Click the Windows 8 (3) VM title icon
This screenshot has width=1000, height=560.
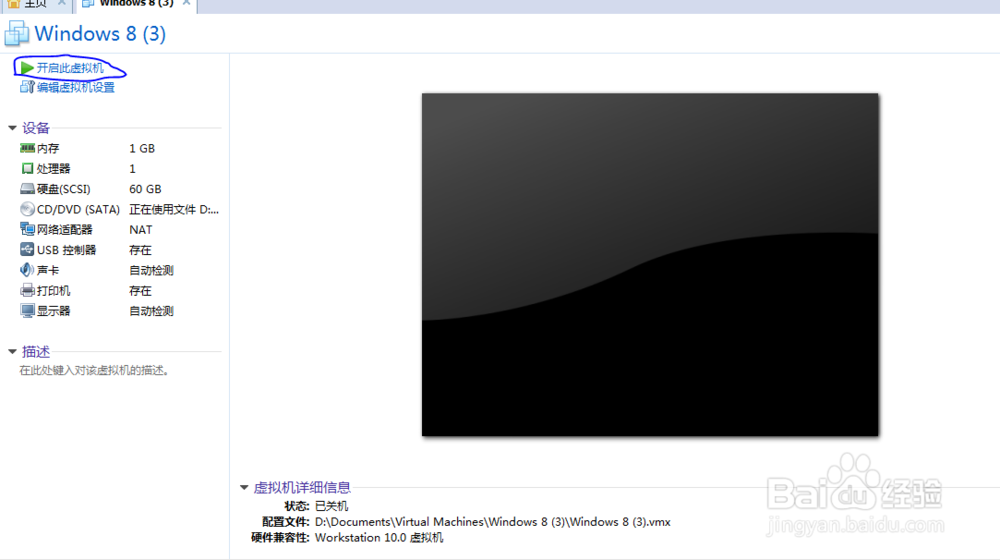17,33
